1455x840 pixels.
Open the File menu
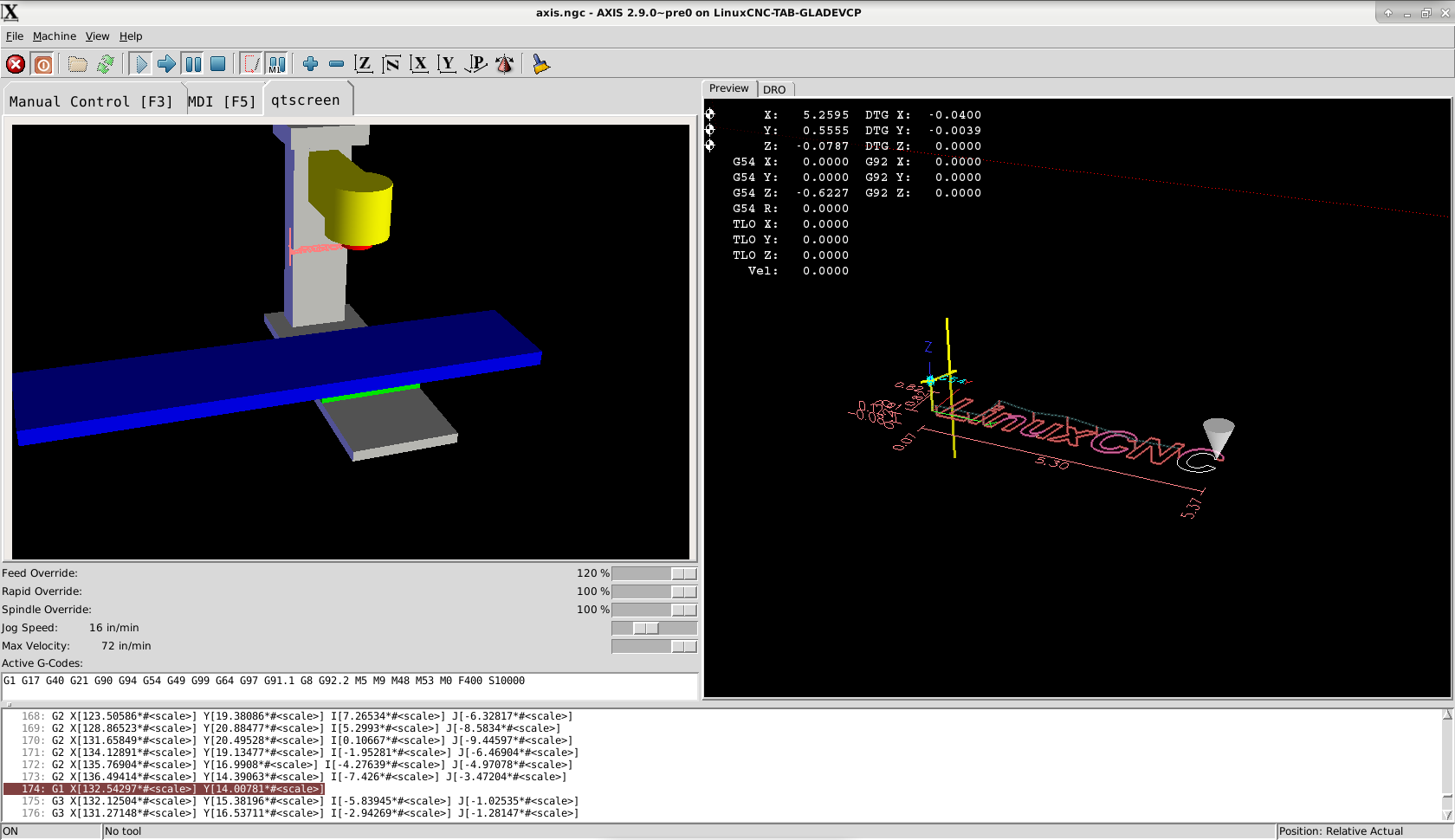point(15,36)
